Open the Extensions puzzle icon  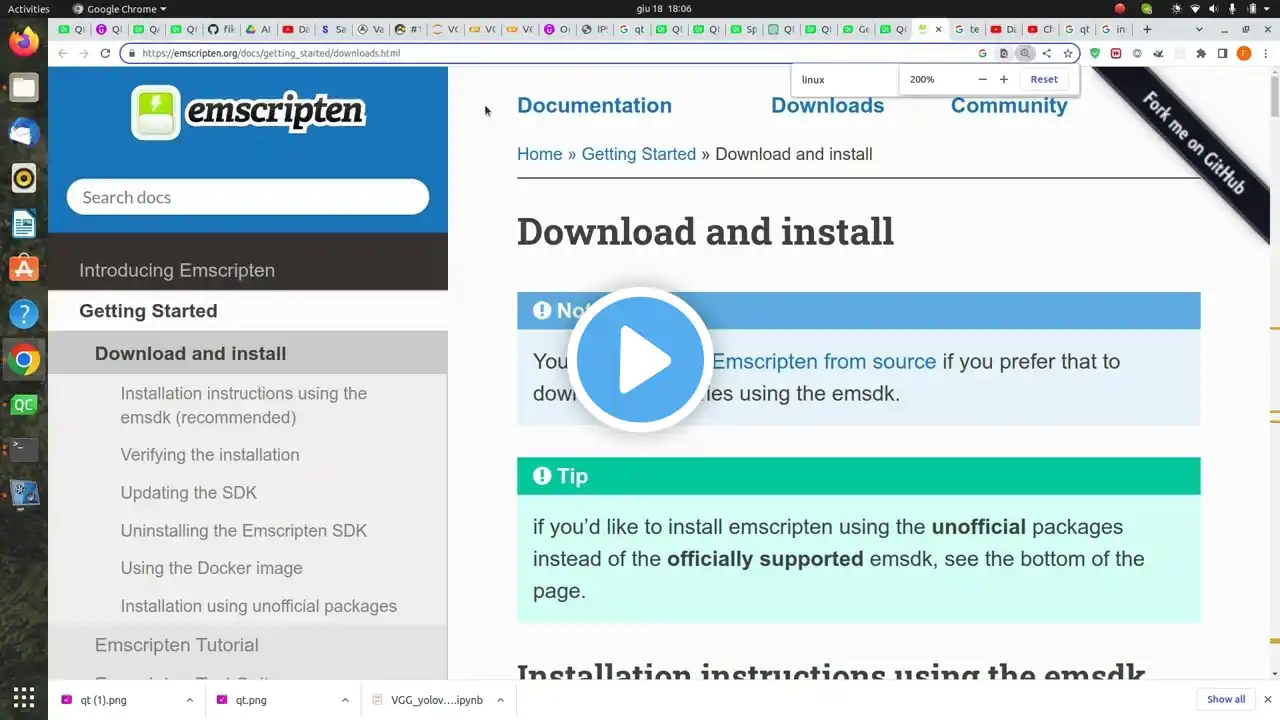1201,53
